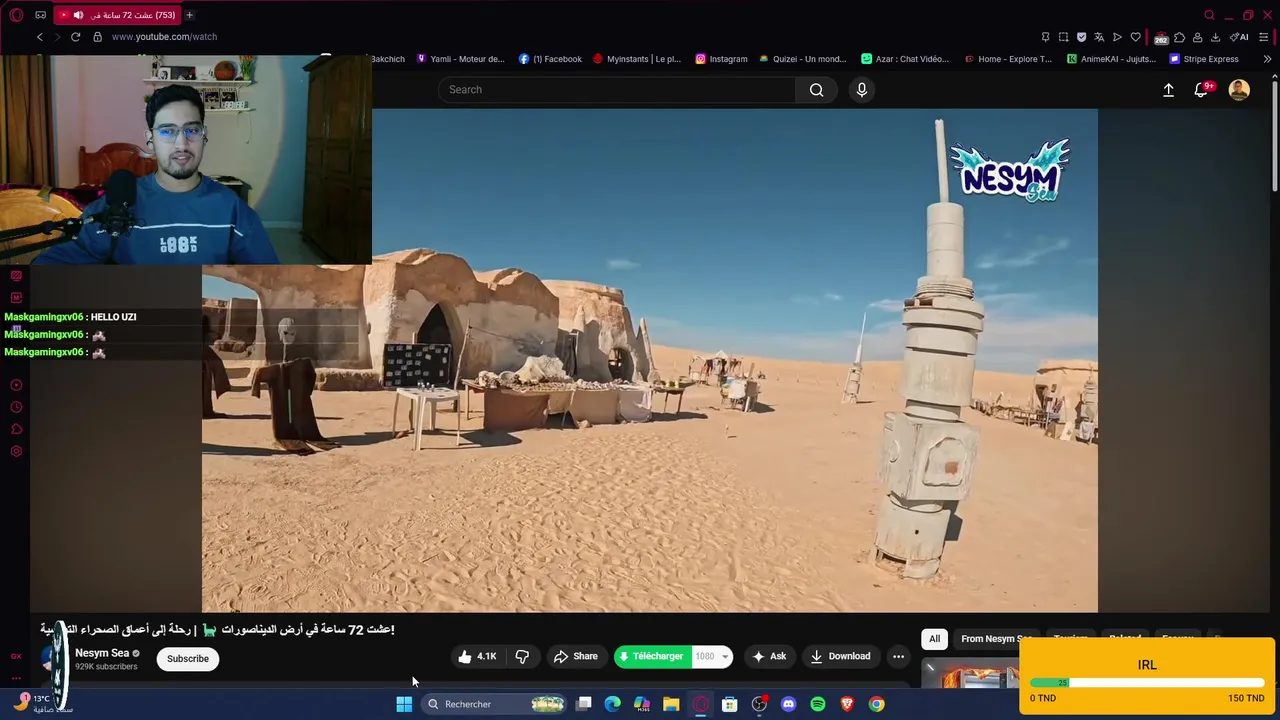Click the Ask button
The width and height of the screenshot is (1280, 720).
pyautogui.click(x=769, y=657)
